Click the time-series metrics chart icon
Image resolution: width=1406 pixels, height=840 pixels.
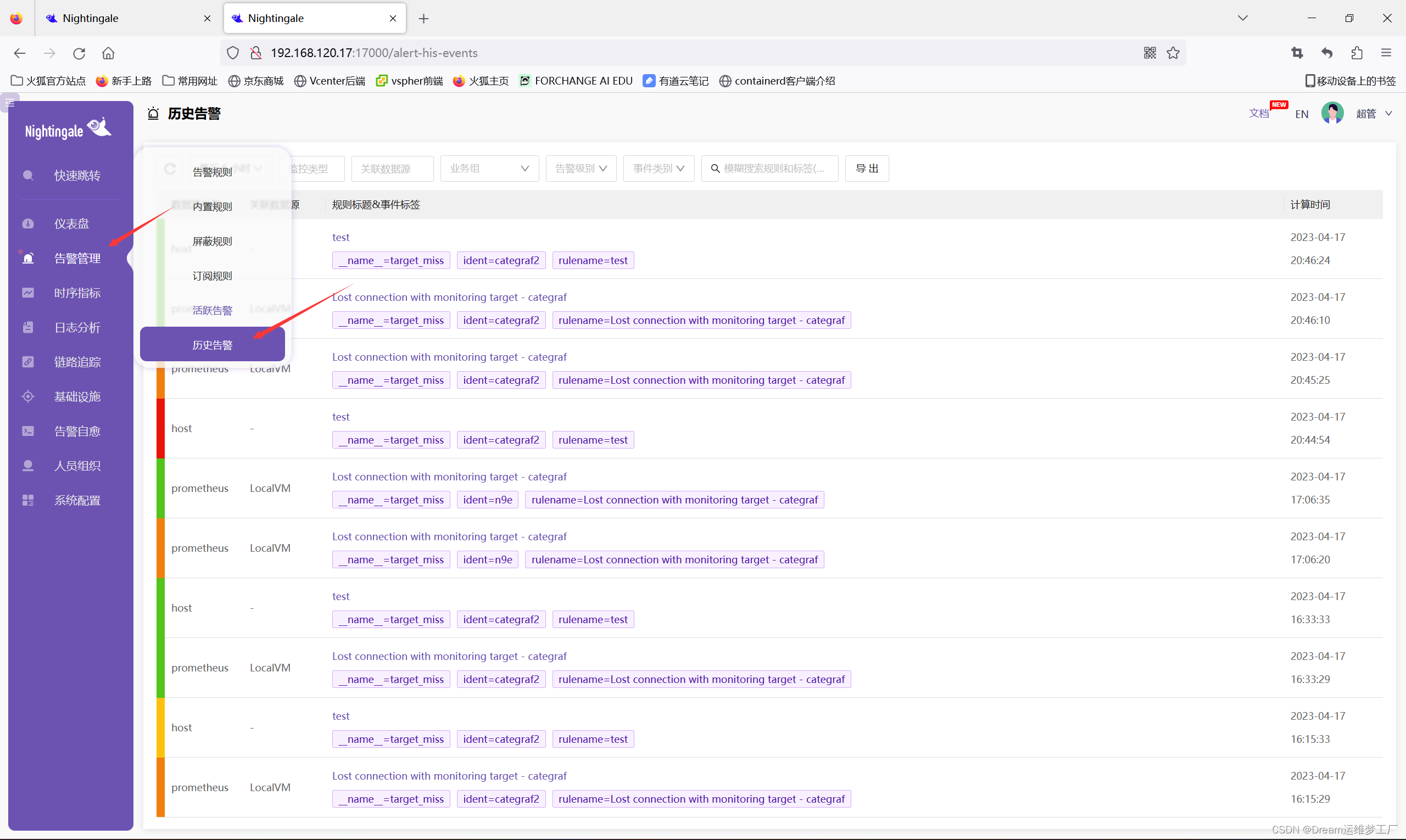[x=28, y=293]
